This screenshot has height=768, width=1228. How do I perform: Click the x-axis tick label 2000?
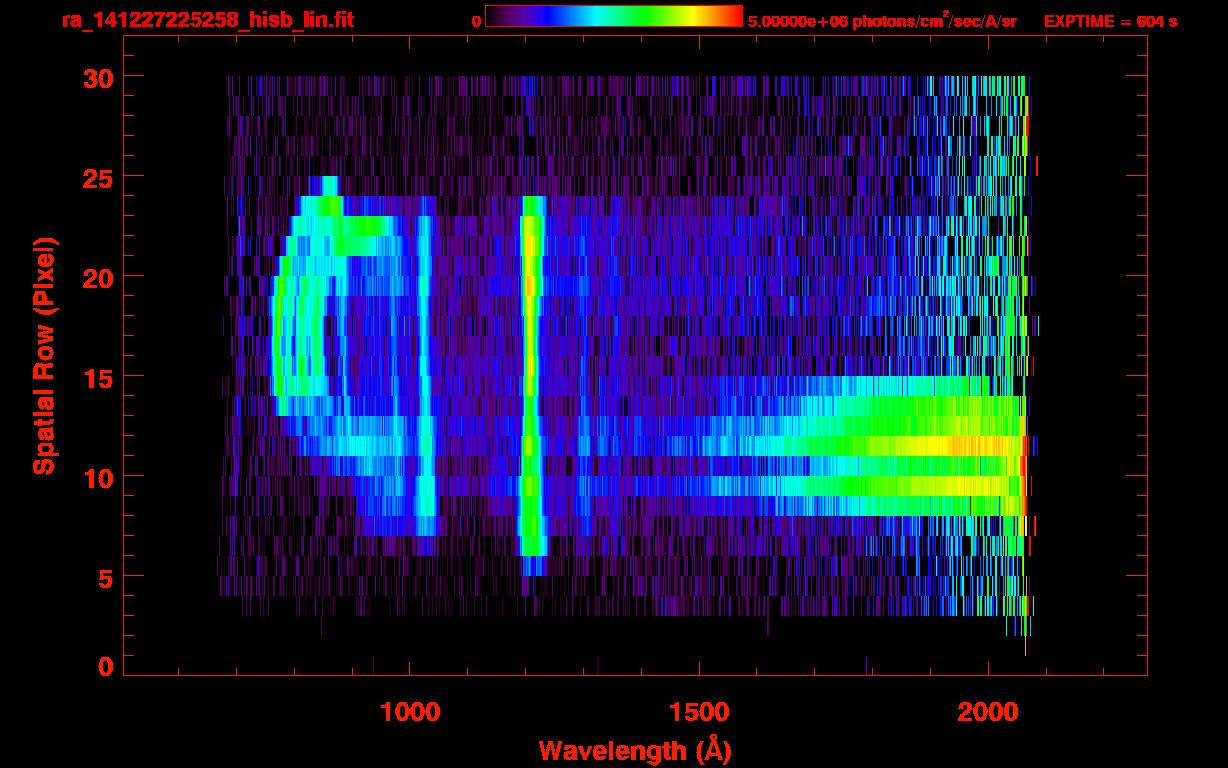point(988,712)
